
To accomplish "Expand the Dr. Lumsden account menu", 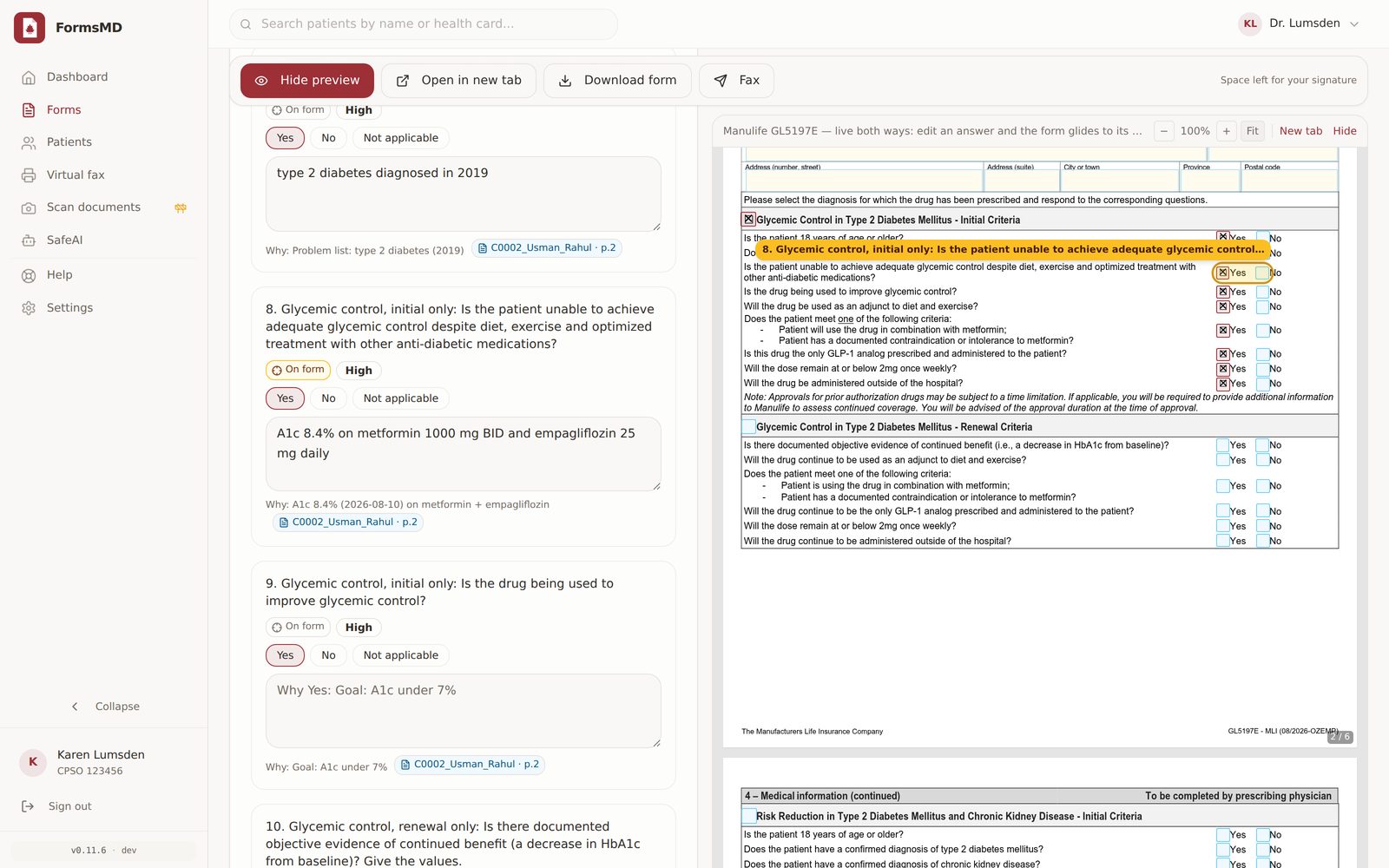I will (x=1300, y=23).
